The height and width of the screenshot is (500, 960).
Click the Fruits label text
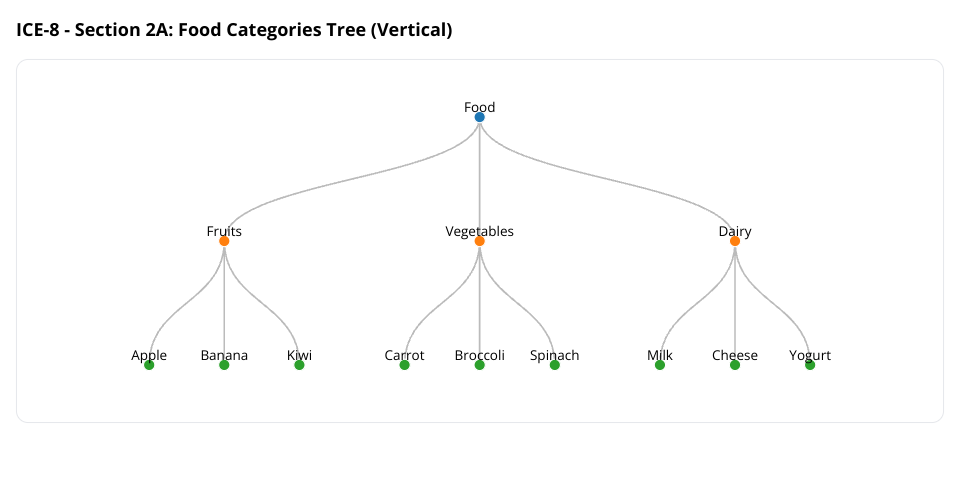coord(224,231)
